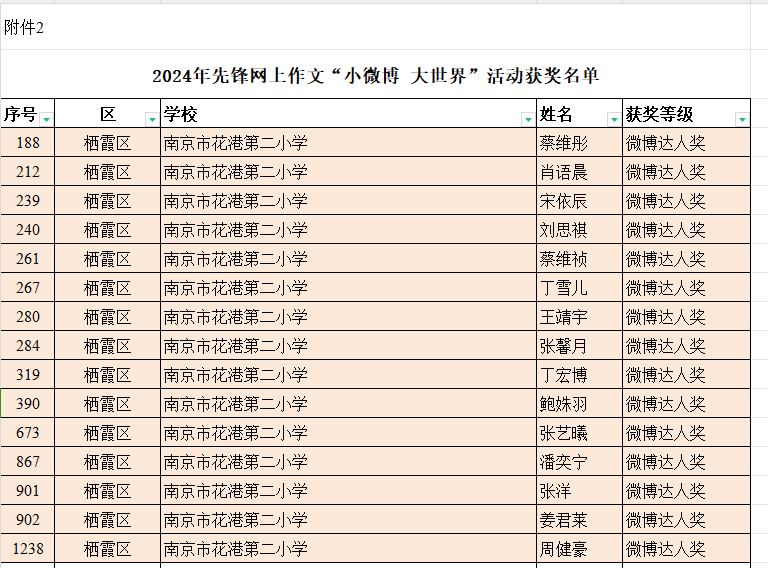Click the name 刘思祺
Viewport: 768px width, 568px height.
coord(563,230)
